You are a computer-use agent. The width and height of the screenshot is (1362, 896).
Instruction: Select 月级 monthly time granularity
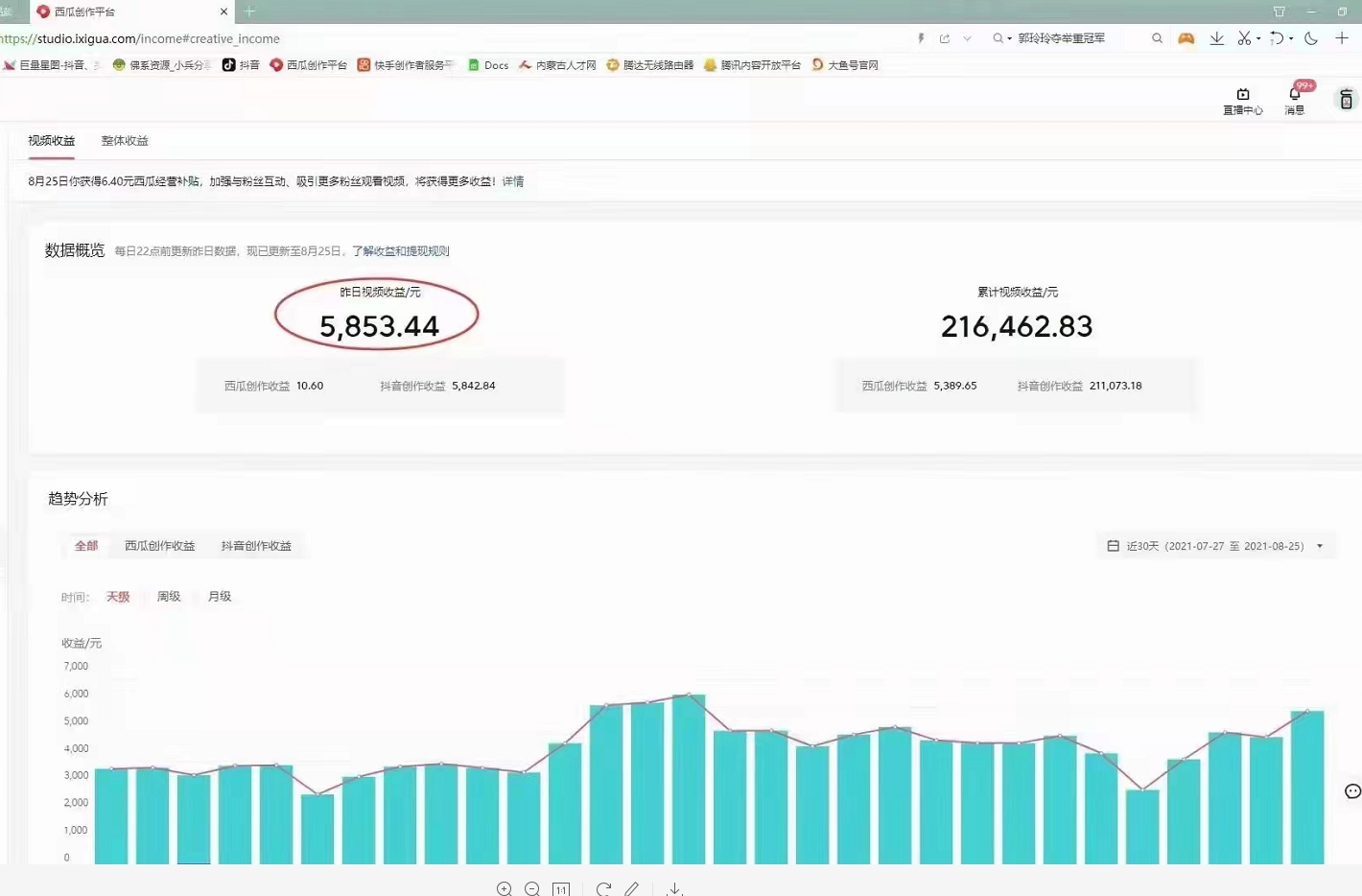220,597
